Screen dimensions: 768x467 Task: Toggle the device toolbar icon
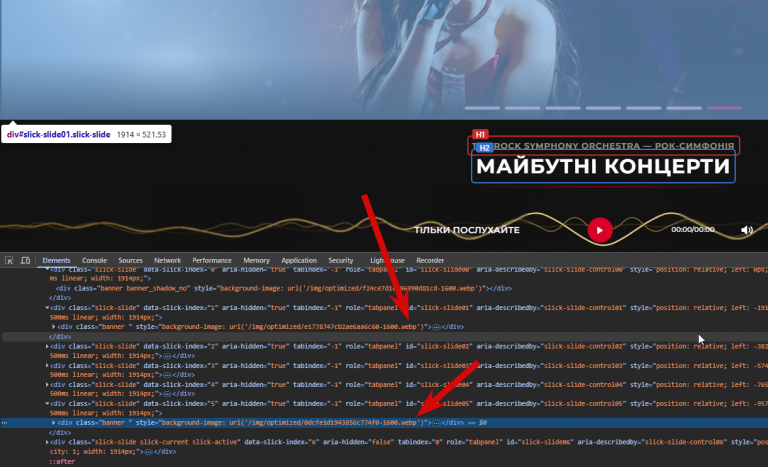coord(25,260)
